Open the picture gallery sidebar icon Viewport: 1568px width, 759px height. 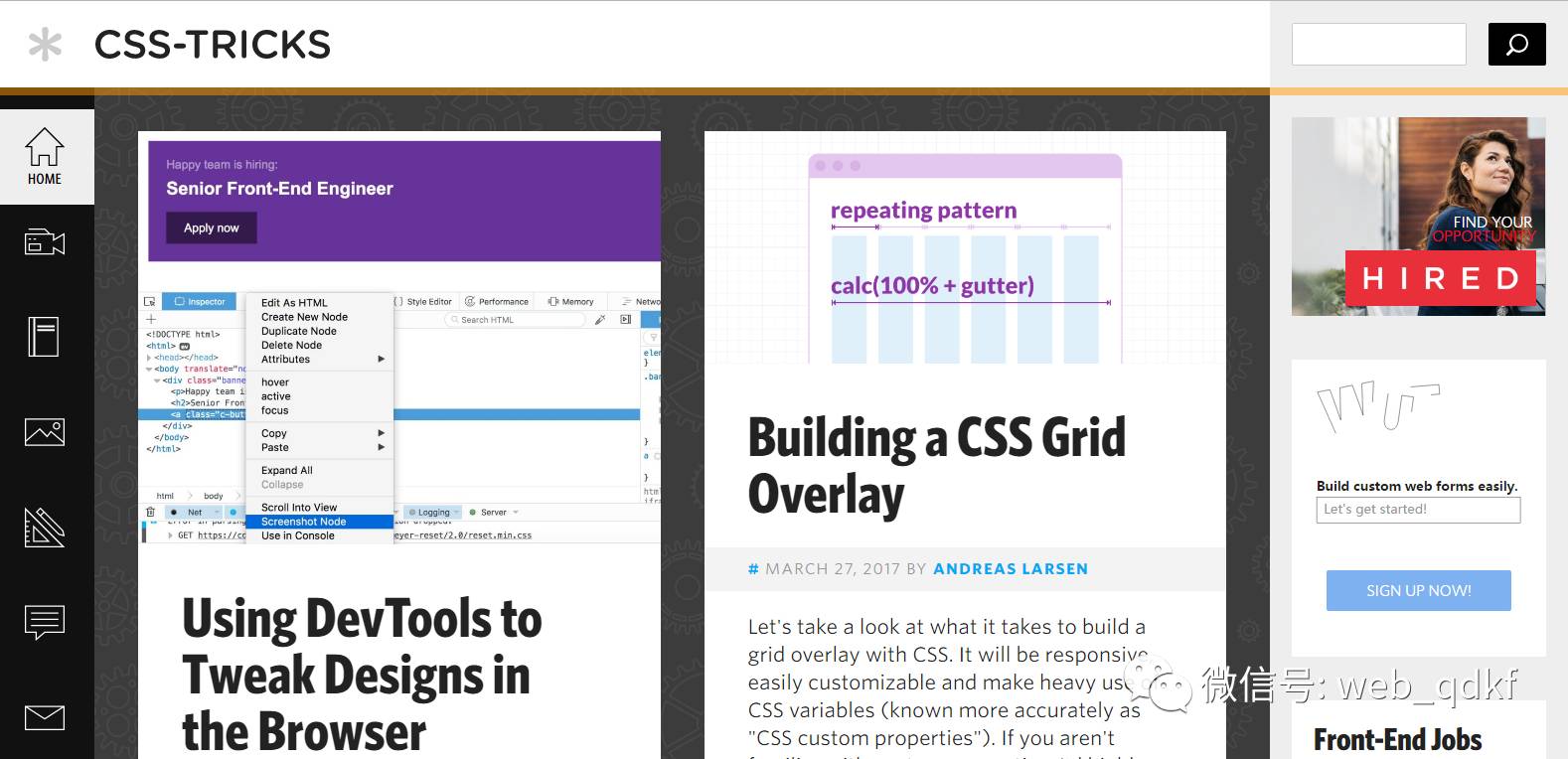click(45, 432)
